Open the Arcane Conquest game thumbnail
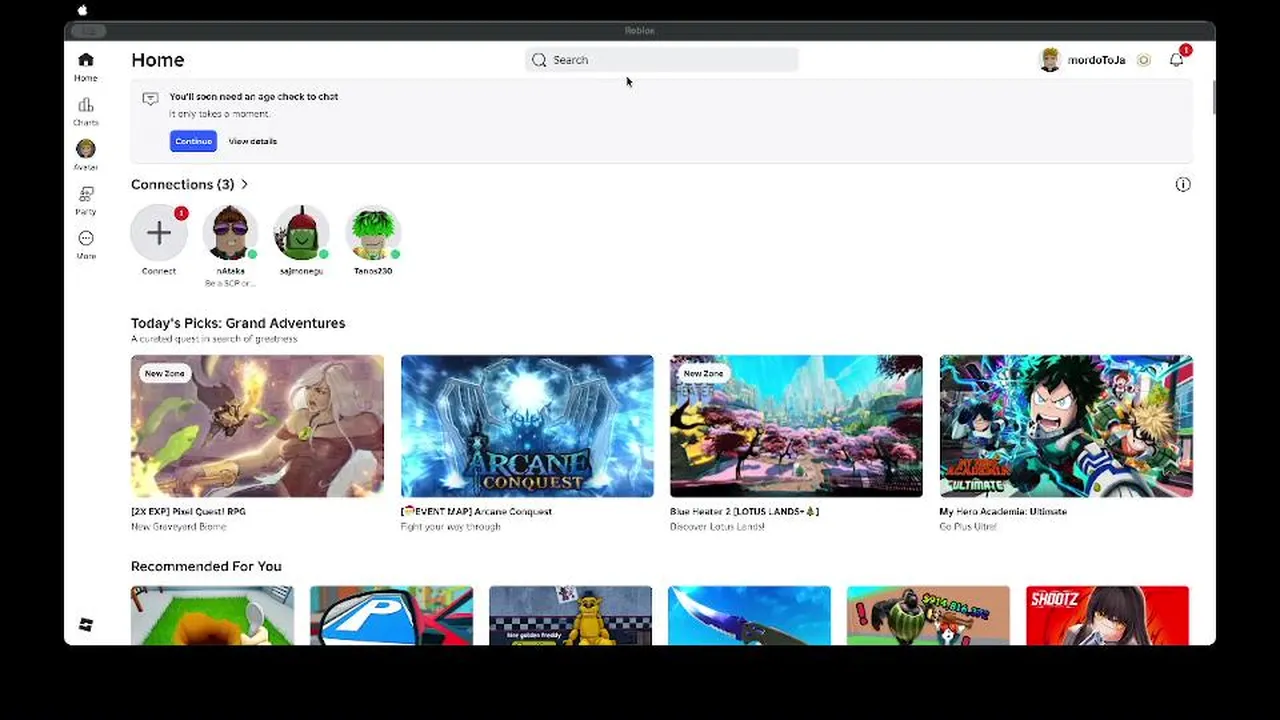 (527, 426)
